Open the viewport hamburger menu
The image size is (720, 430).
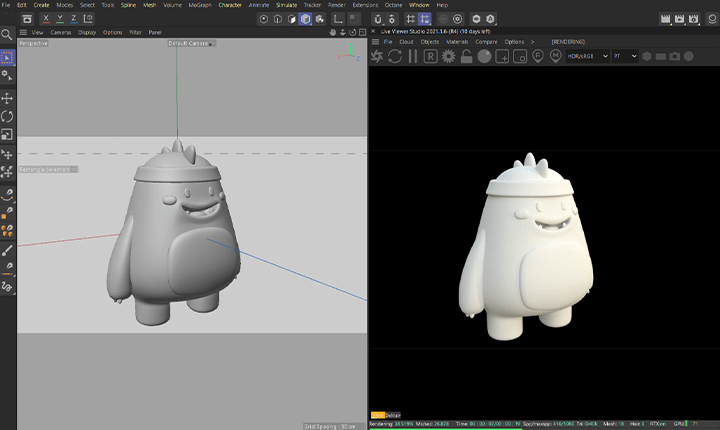(23, 32)
